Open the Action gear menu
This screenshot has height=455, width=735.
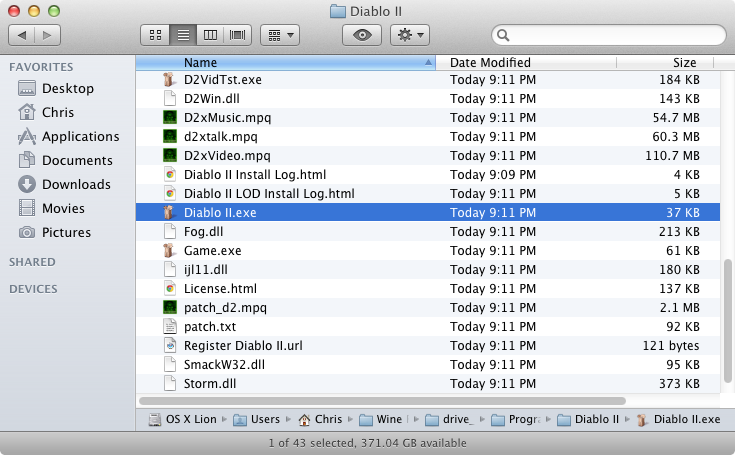pyautogui.click(x=410, y=35)
